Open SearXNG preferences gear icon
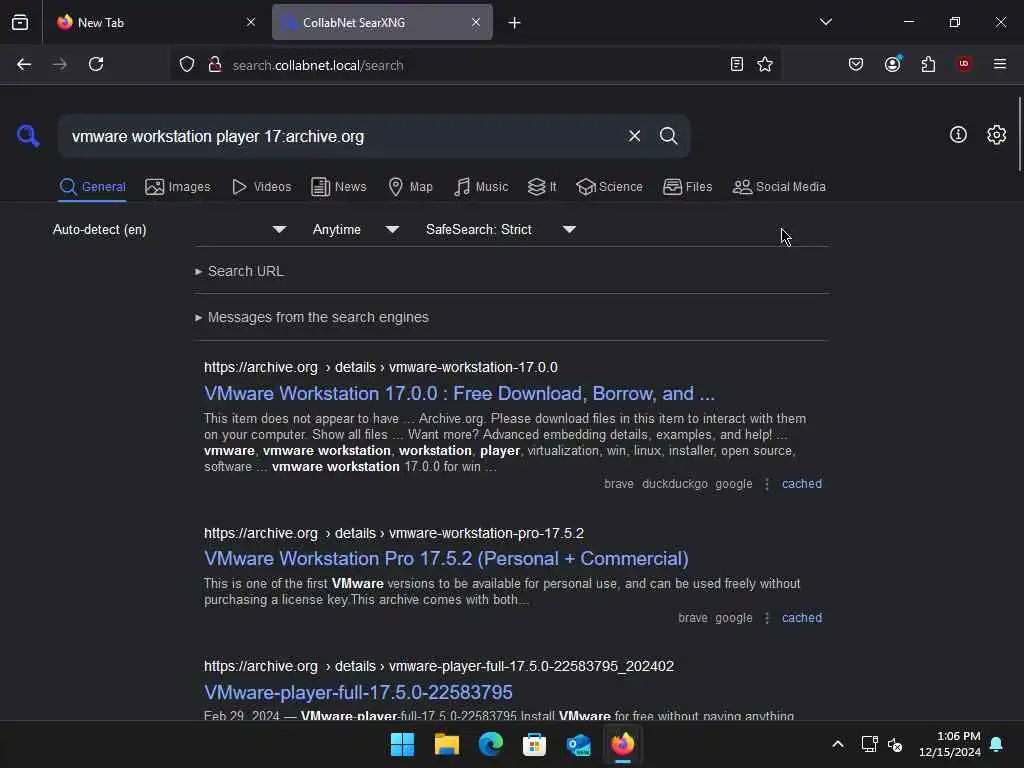Viewport: 1024px width, 768px height. point(996,135)
